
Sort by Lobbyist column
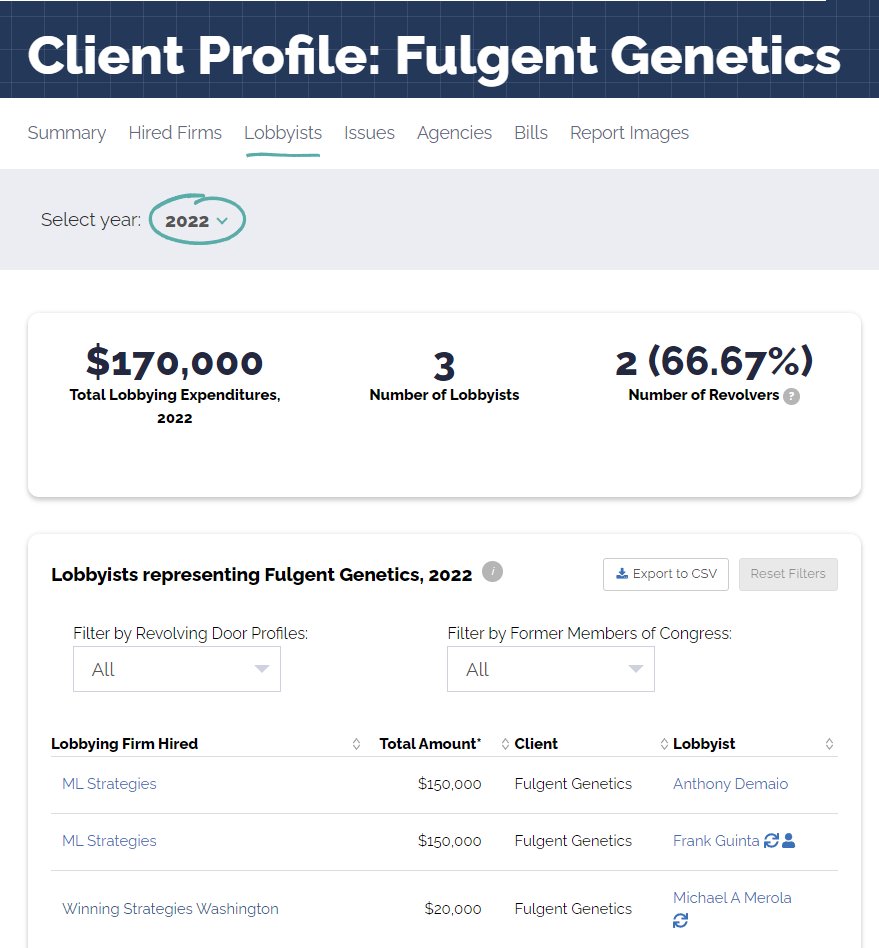tap(829, 744)
